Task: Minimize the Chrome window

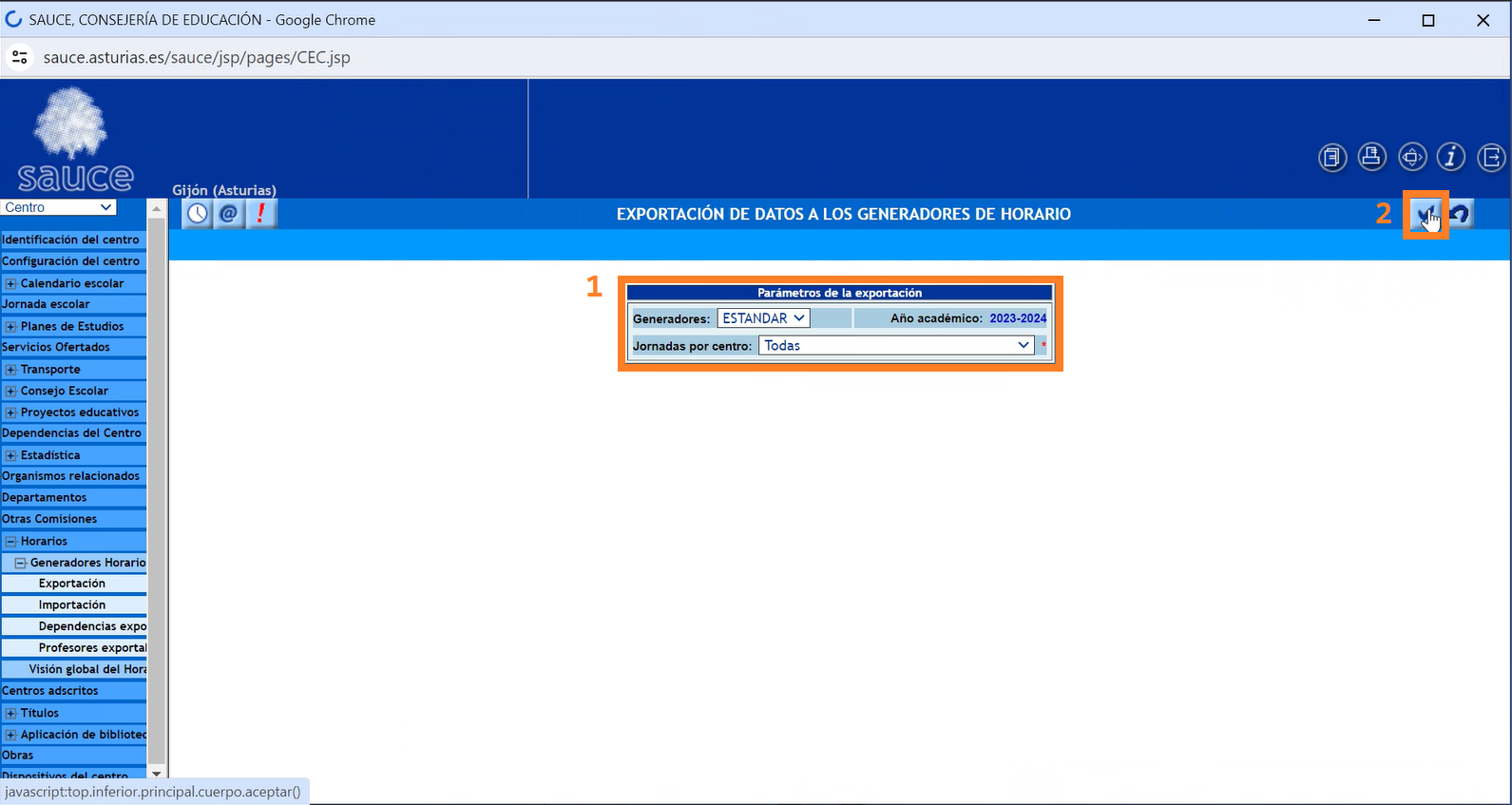Action: (x=1374, y=20)
